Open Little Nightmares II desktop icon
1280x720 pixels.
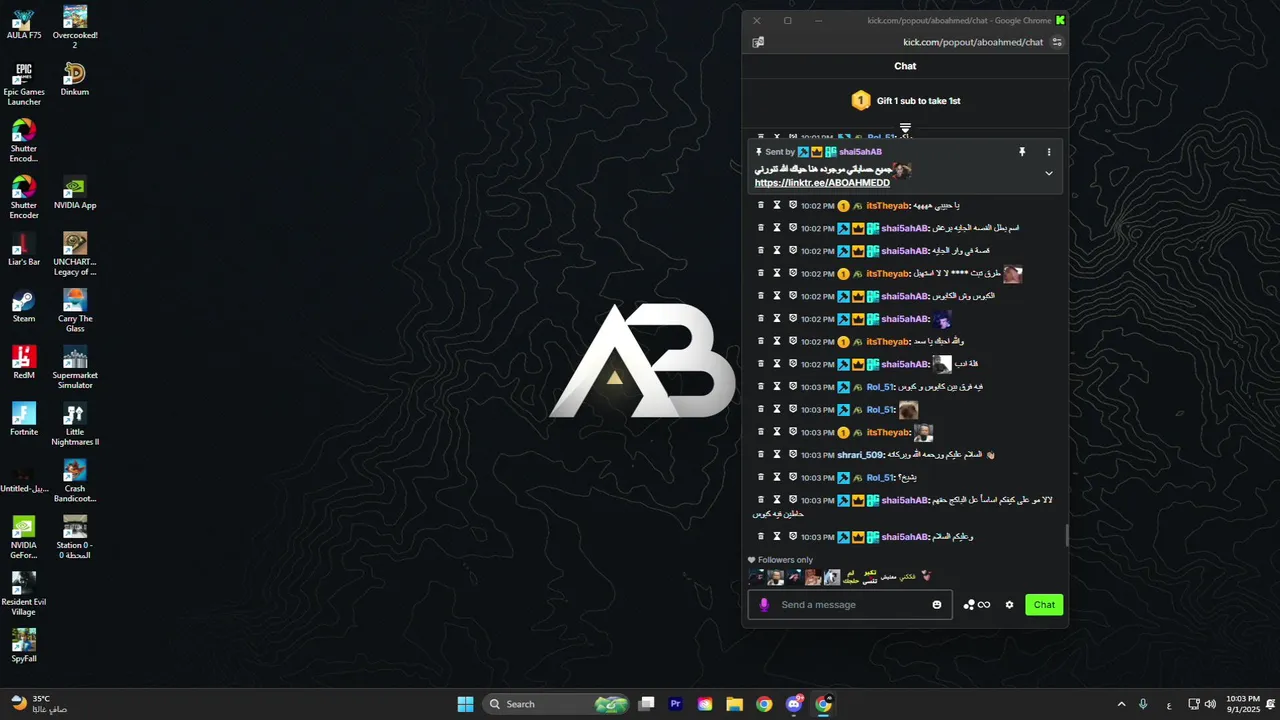click(x=75, y=425)
